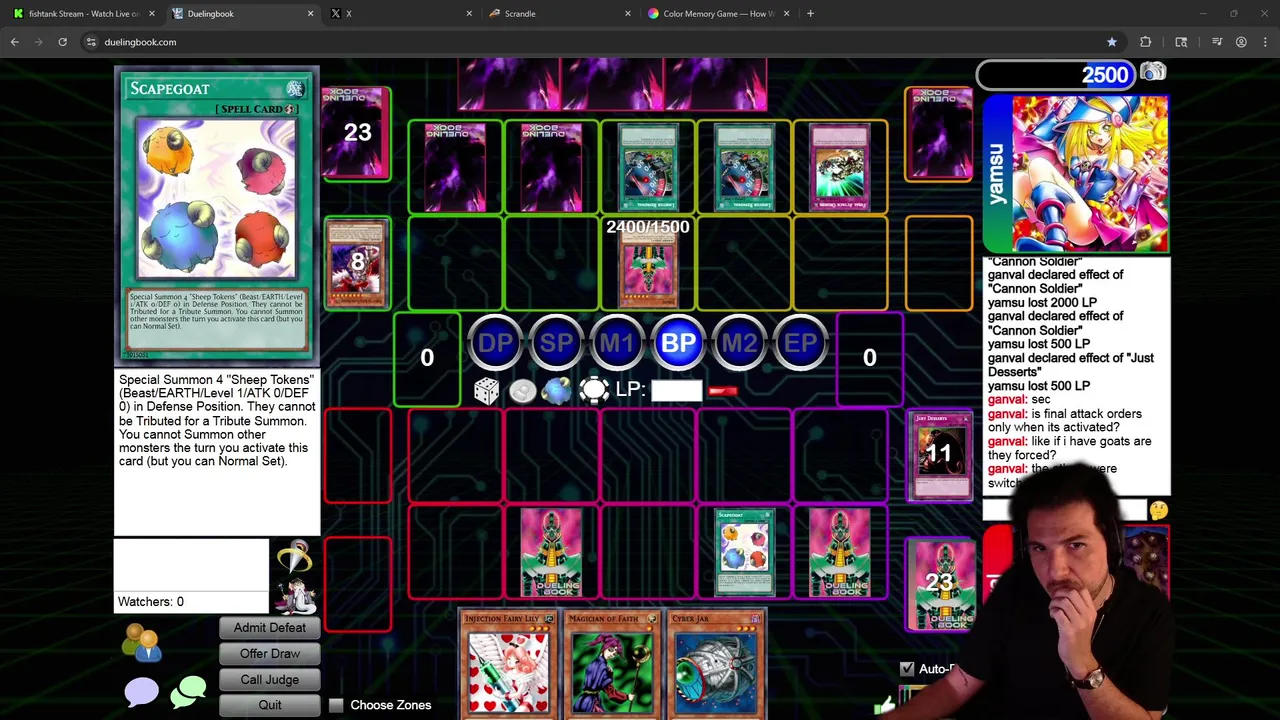Click the blue token orb icon
Image resolution: width=1280 pixels, height=720 pixels.
[x=556, y=391]
